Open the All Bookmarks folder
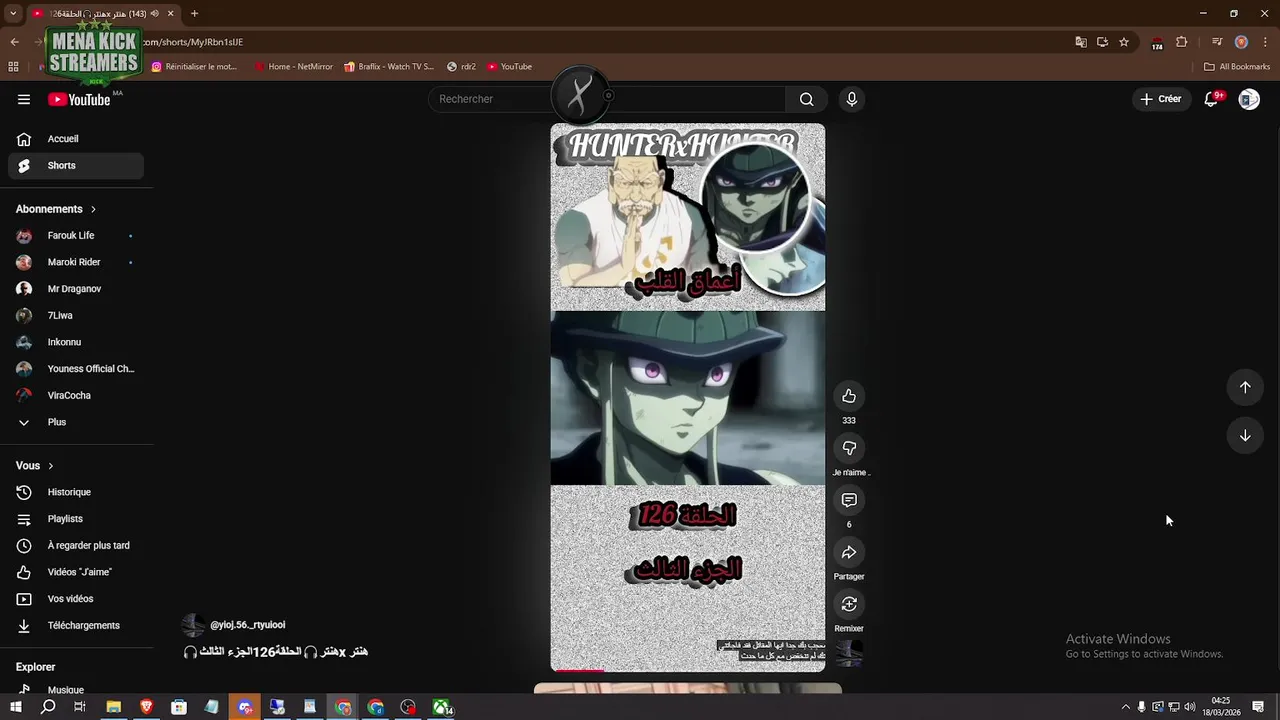This screenshot has height=720, width=1280. click(x=1237, y=67)
